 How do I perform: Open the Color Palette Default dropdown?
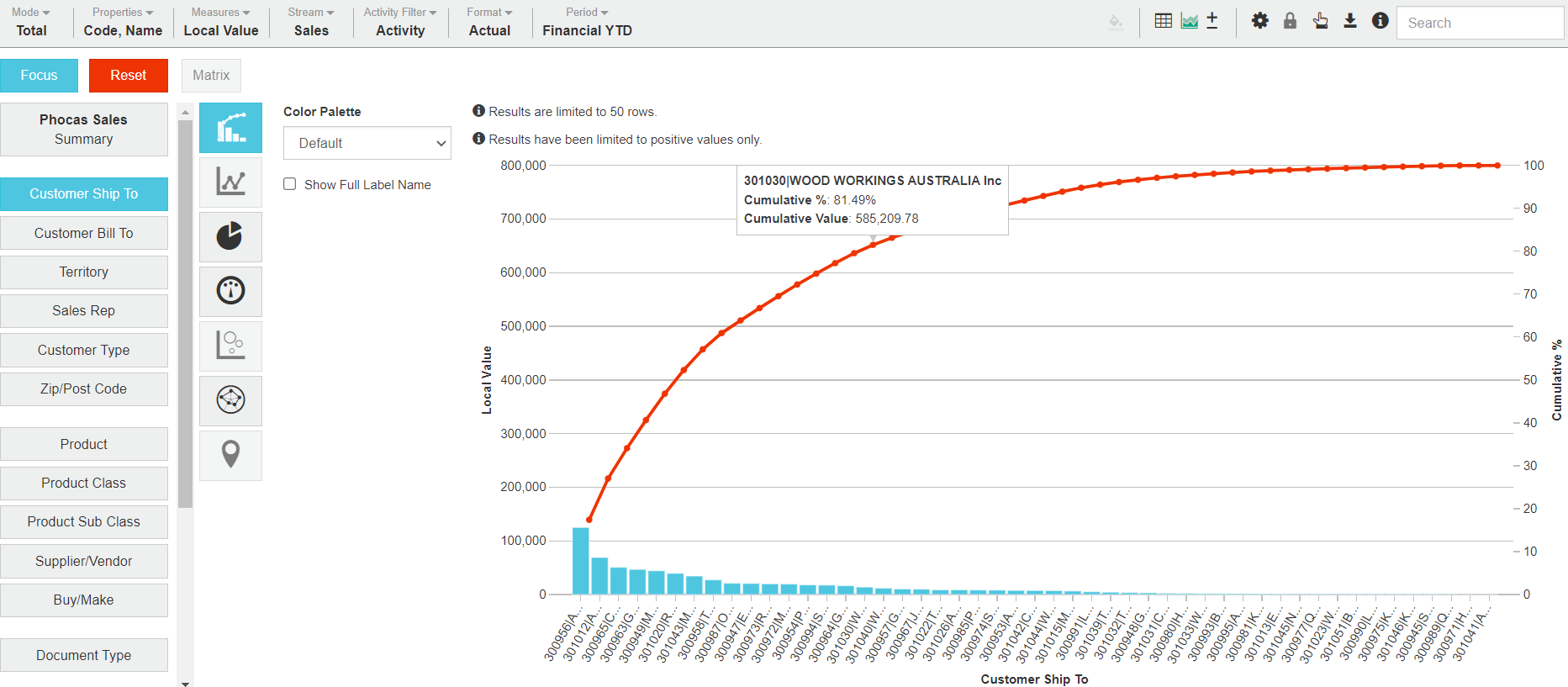click(x=367, y=143)
